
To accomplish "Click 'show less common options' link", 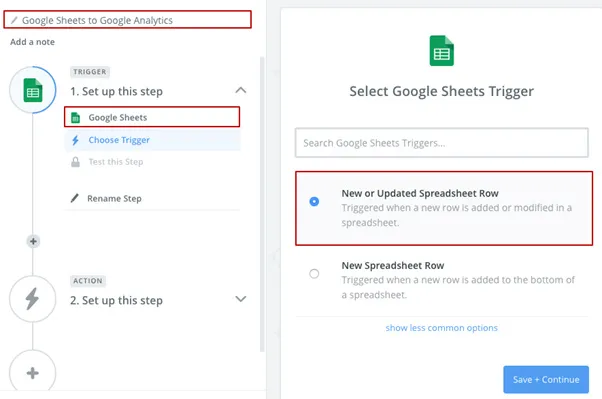I will 442,328.
